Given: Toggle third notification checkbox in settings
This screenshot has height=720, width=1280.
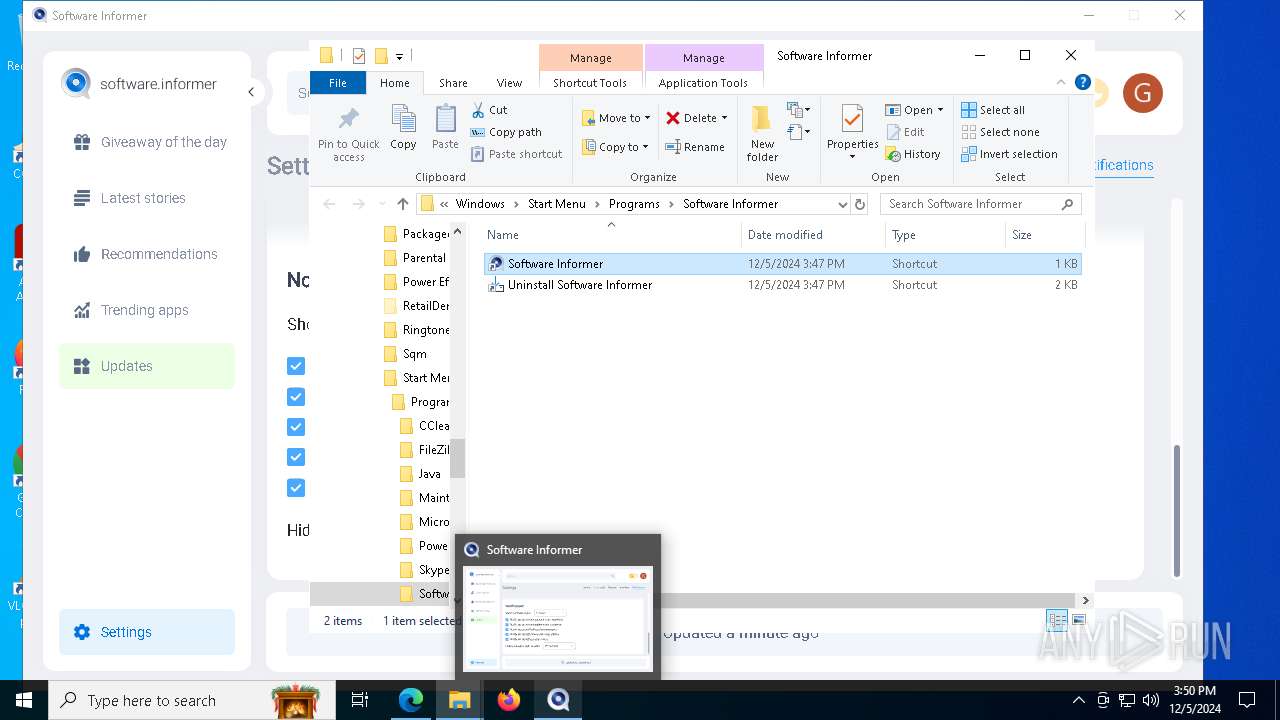Looking at the screenshot, I should click(296, 427).
